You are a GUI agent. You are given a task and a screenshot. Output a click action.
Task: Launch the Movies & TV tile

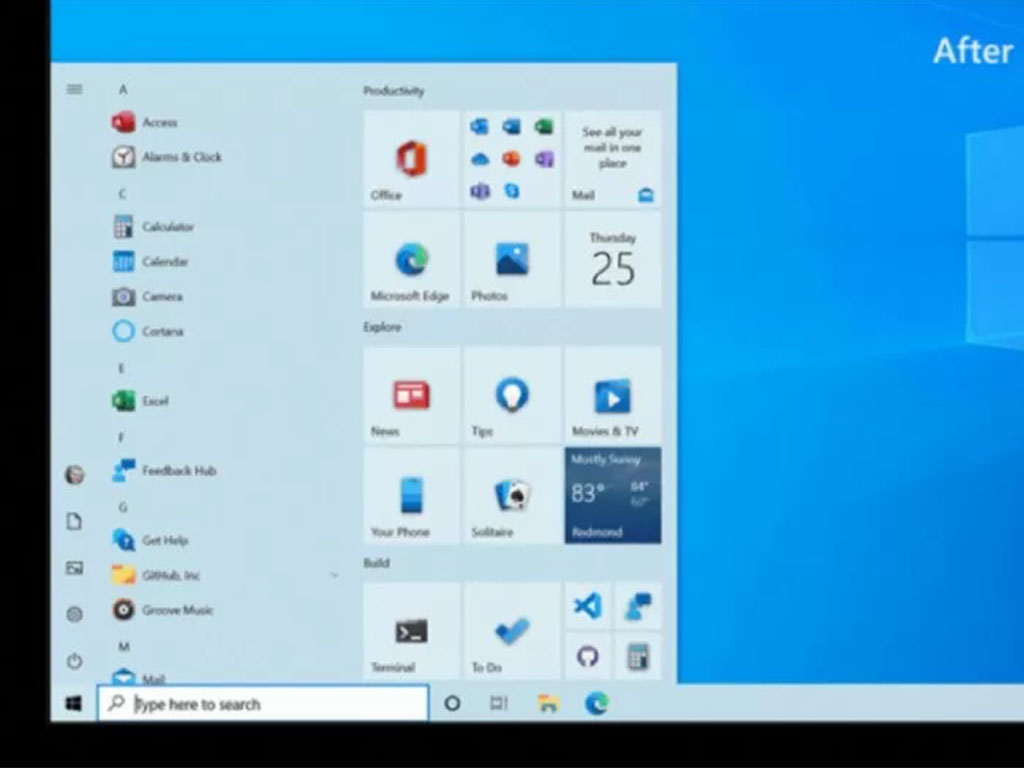coord(613,395)
